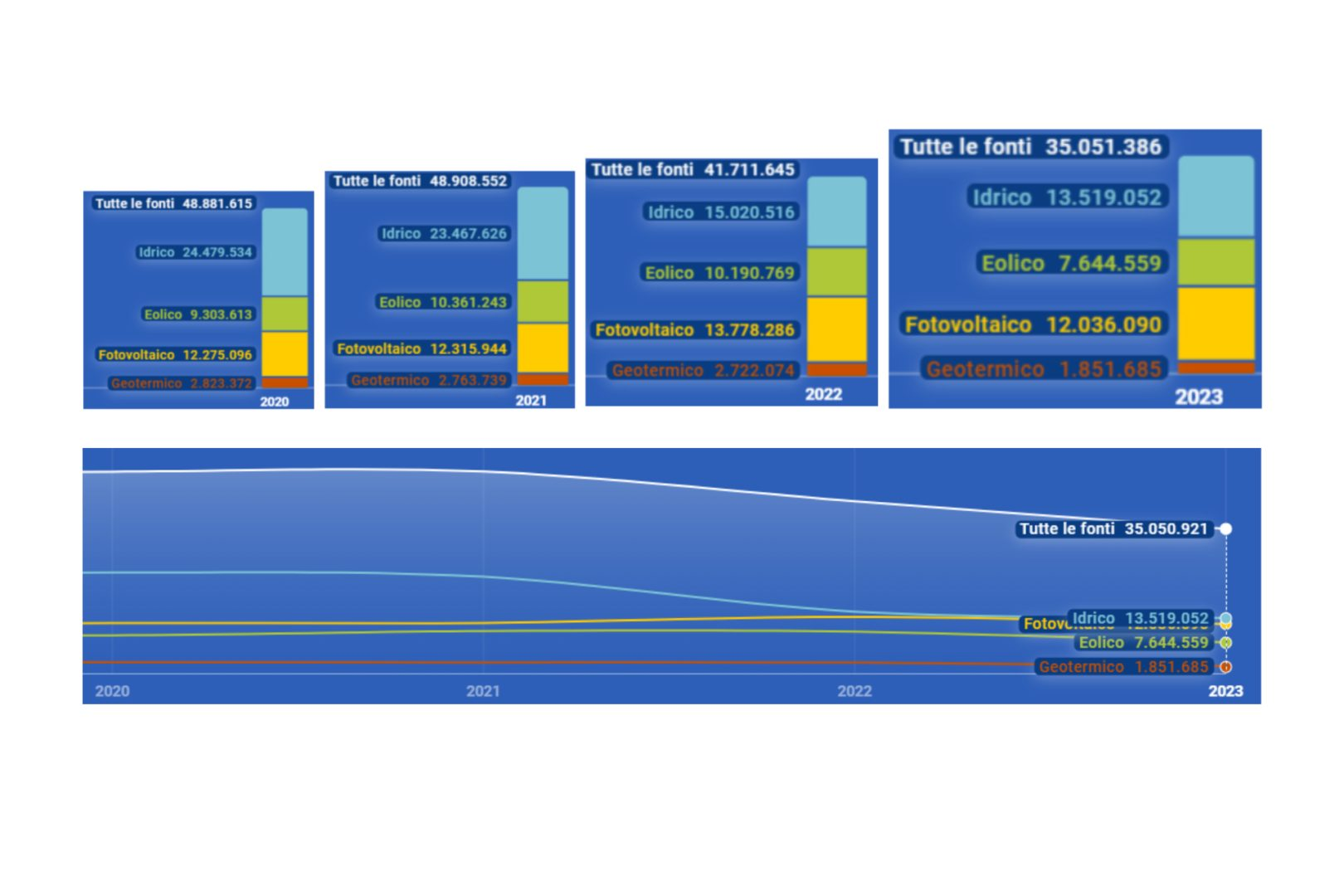Click the 'Tutte le fonti 41.711.645' label
Screen dimensions: 1344x896
point(693,169)
